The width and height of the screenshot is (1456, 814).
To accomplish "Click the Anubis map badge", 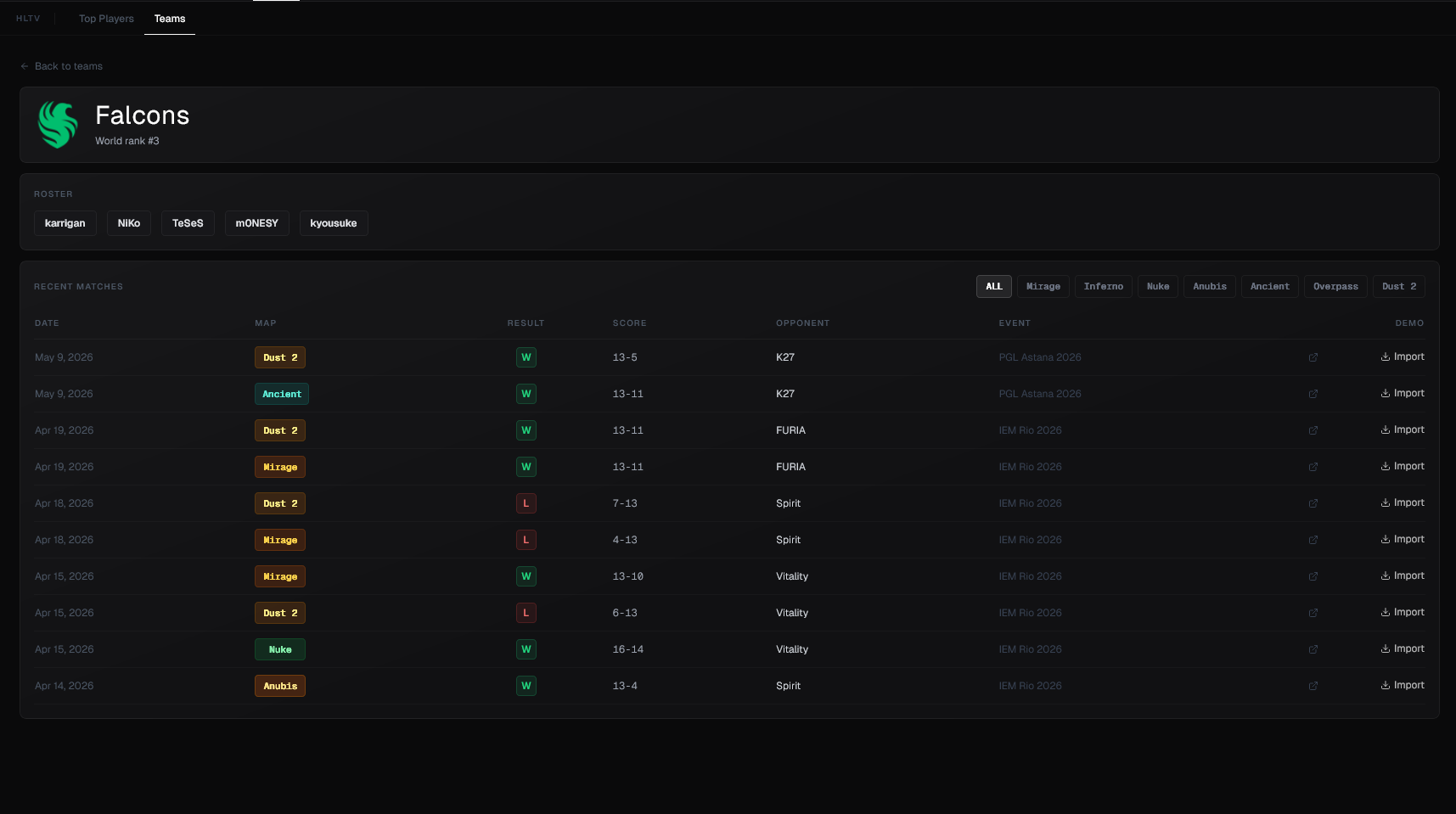I will [x=280, y=686].
